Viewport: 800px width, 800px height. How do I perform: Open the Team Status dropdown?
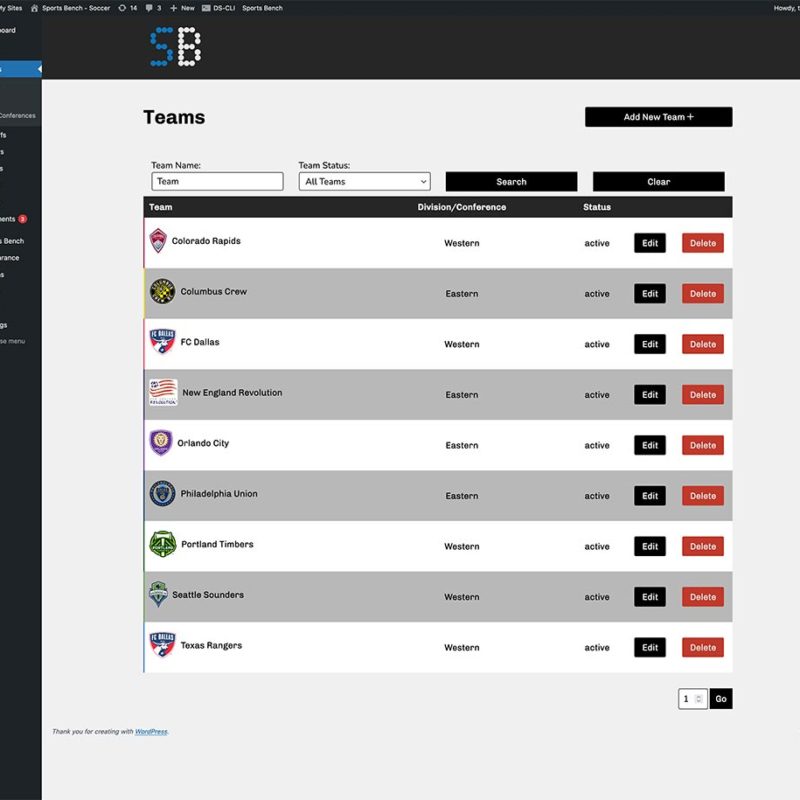pyautogui.click(x=364, y=181)
